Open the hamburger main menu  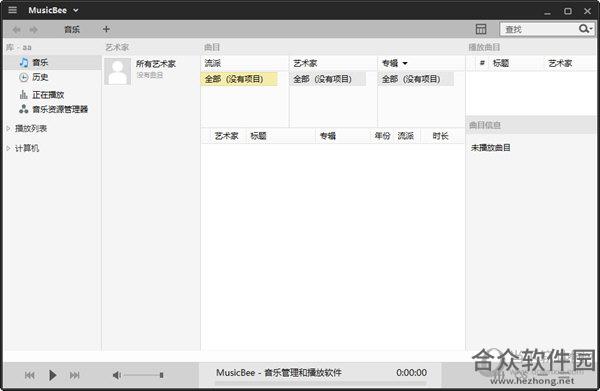13,10
